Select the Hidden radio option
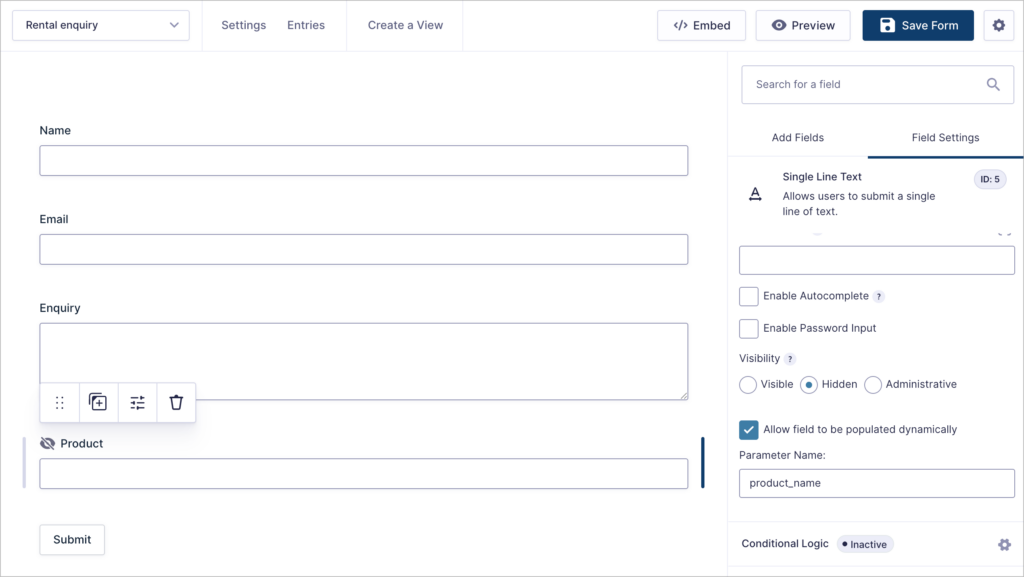This screenshot has height=577, width=1024. (808, 385)
